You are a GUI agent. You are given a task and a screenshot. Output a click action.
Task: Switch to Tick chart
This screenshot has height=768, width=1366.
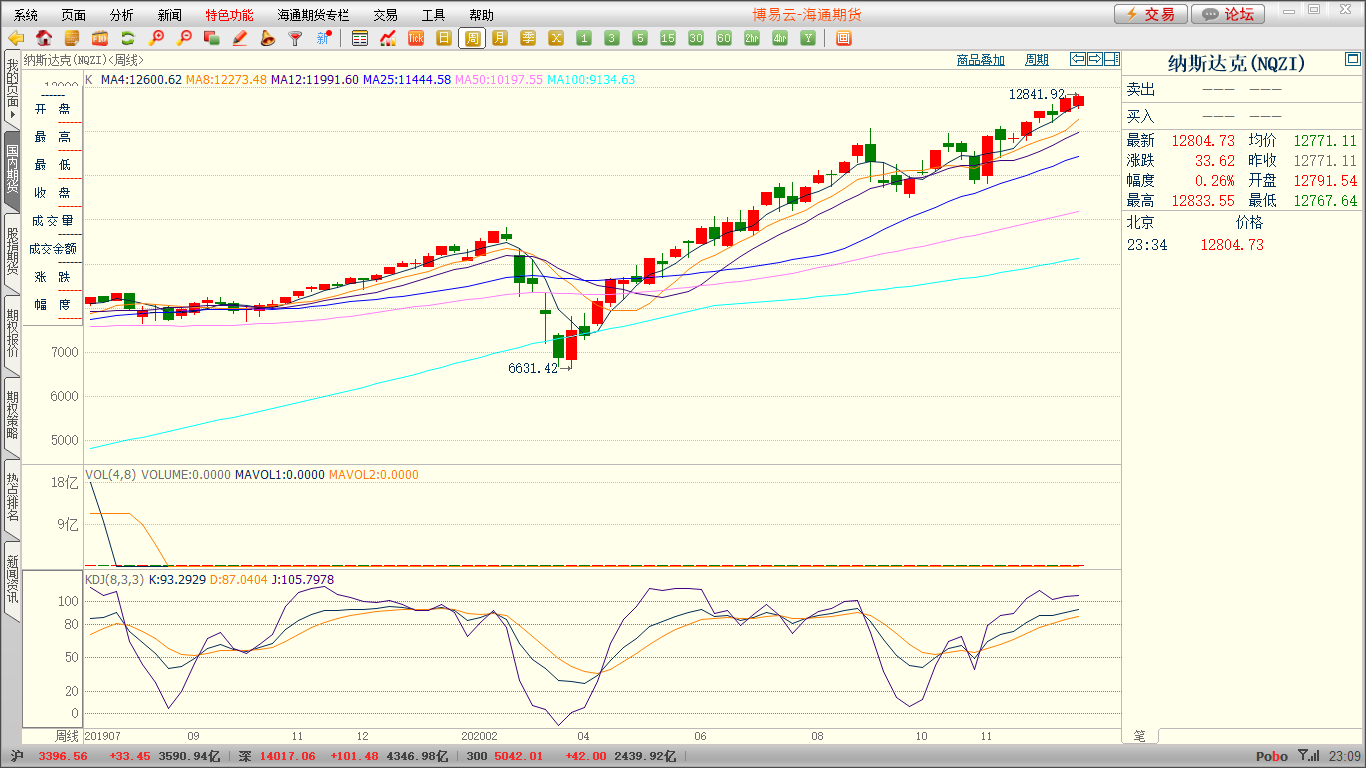[416, 38]
